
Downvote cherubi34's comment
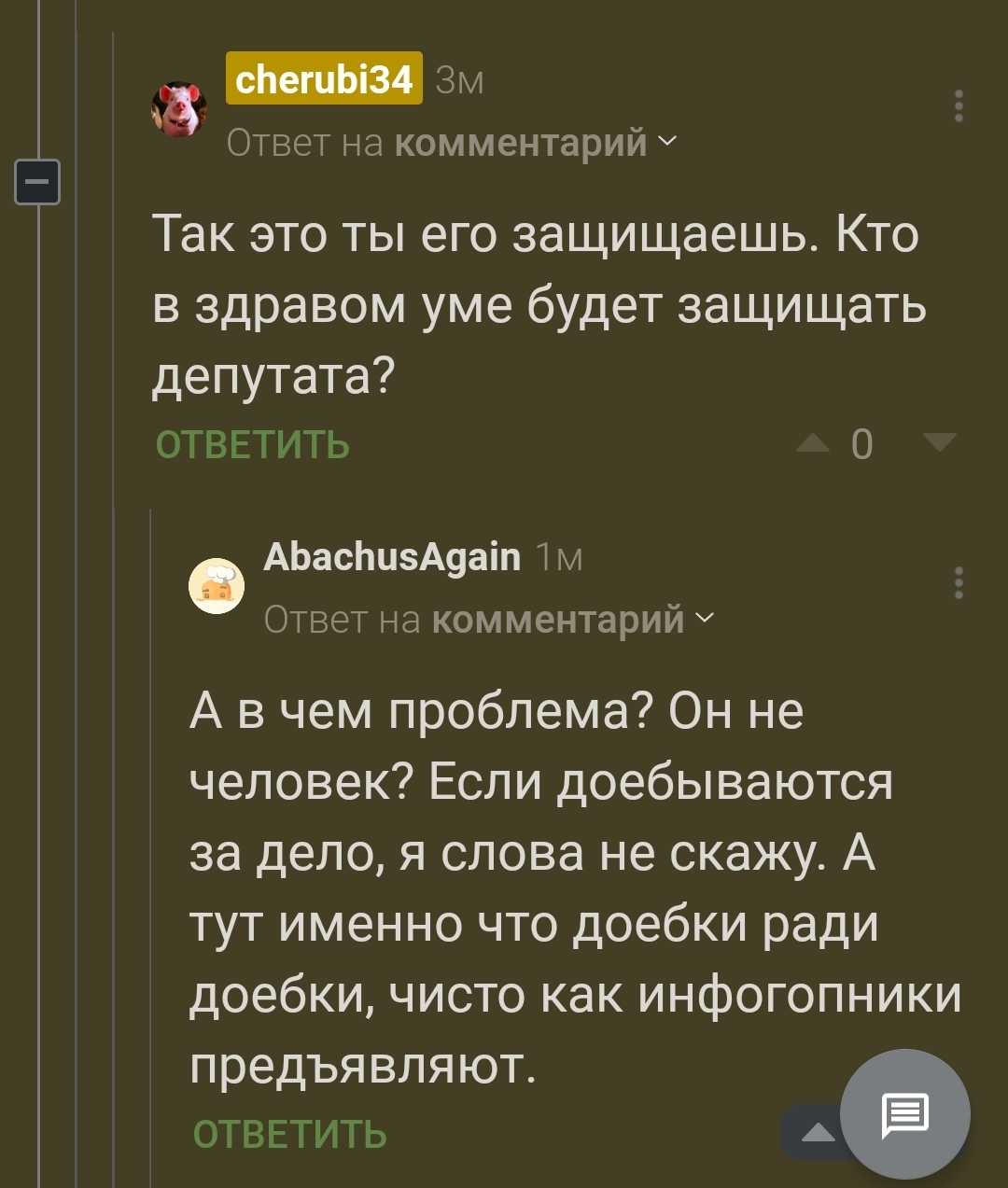coord(938,443)
